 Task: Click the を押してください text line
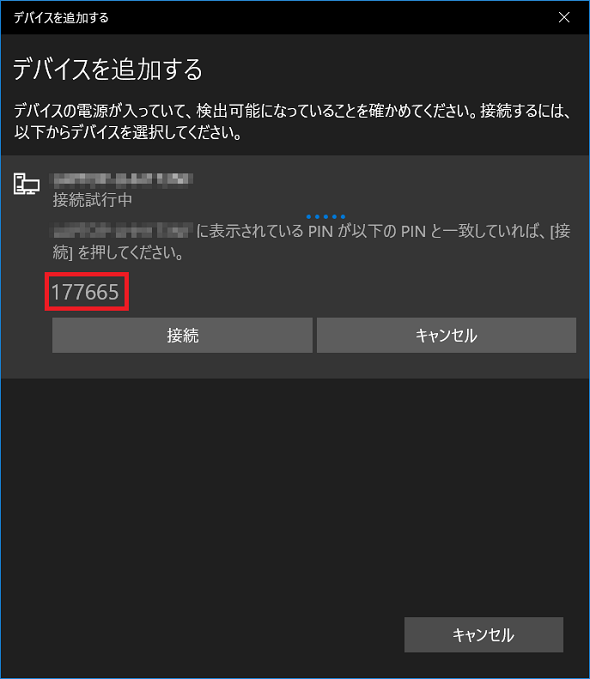point(118,252)
